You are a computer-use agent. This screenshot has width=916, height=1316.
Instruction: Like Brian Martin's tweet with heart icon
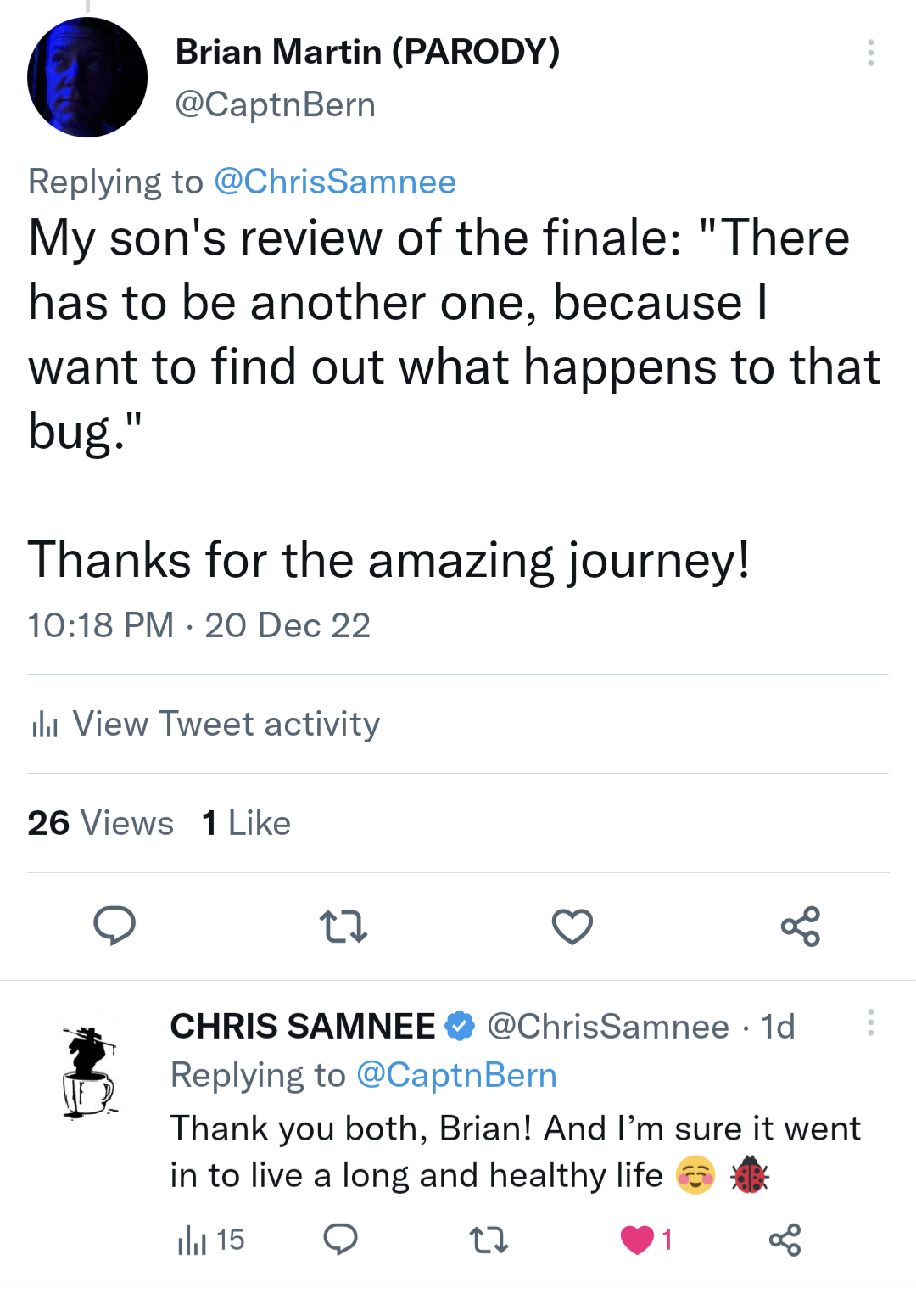pos(572,926)
